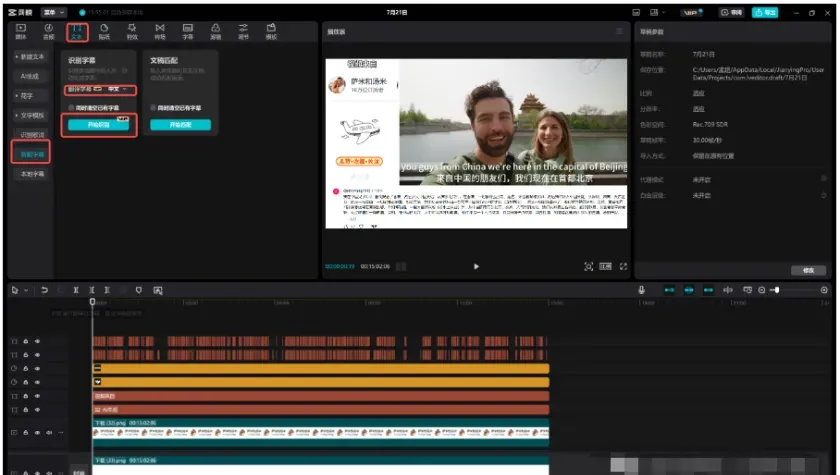This screenshot has height=475, width=840.
Task: Click the split clip tool
Action: tap(76, 290)
